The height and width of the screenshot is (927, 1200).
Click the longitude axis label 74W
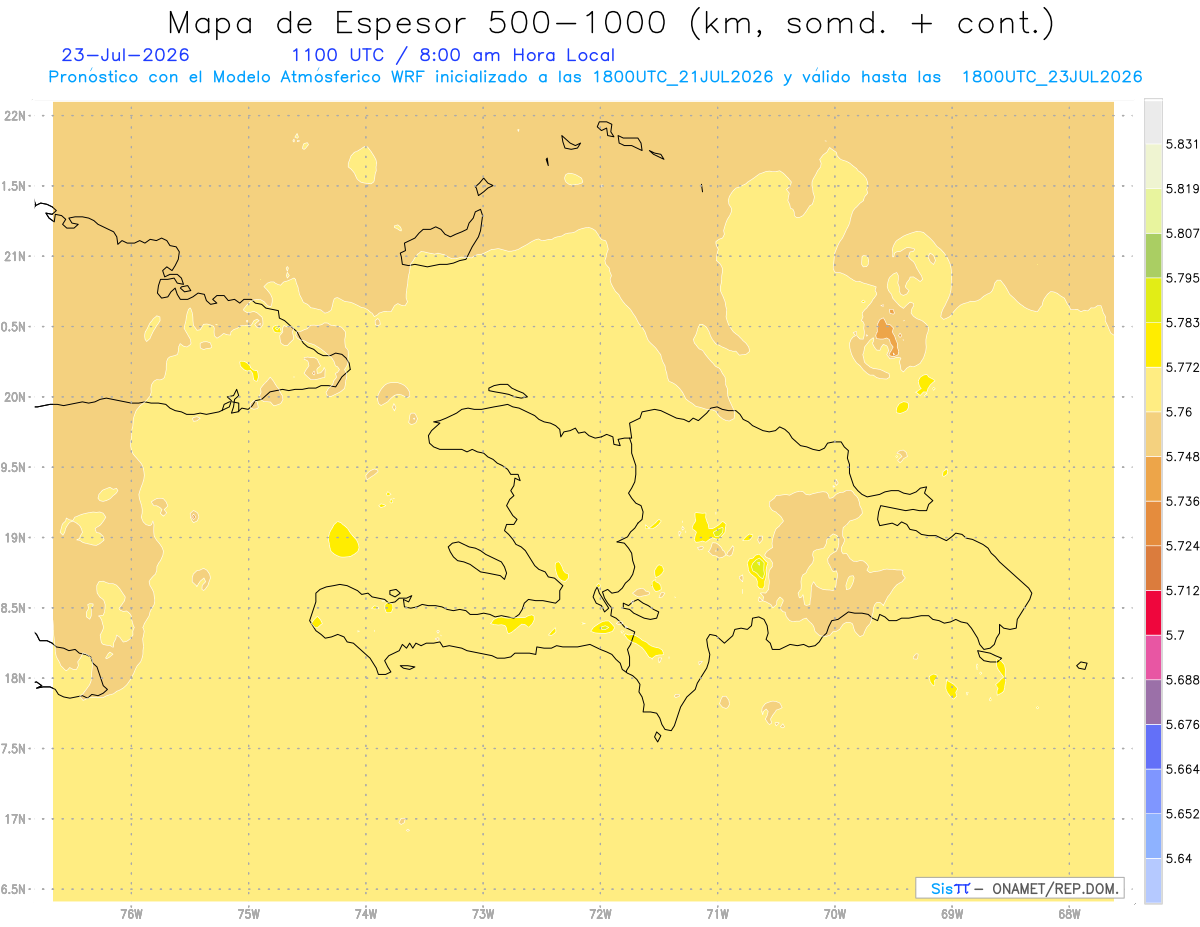(366, 914)
